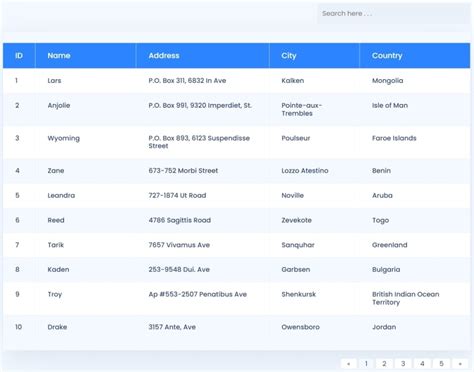
Task: Click the country Jordan
Action: click(x=384, y=327)
